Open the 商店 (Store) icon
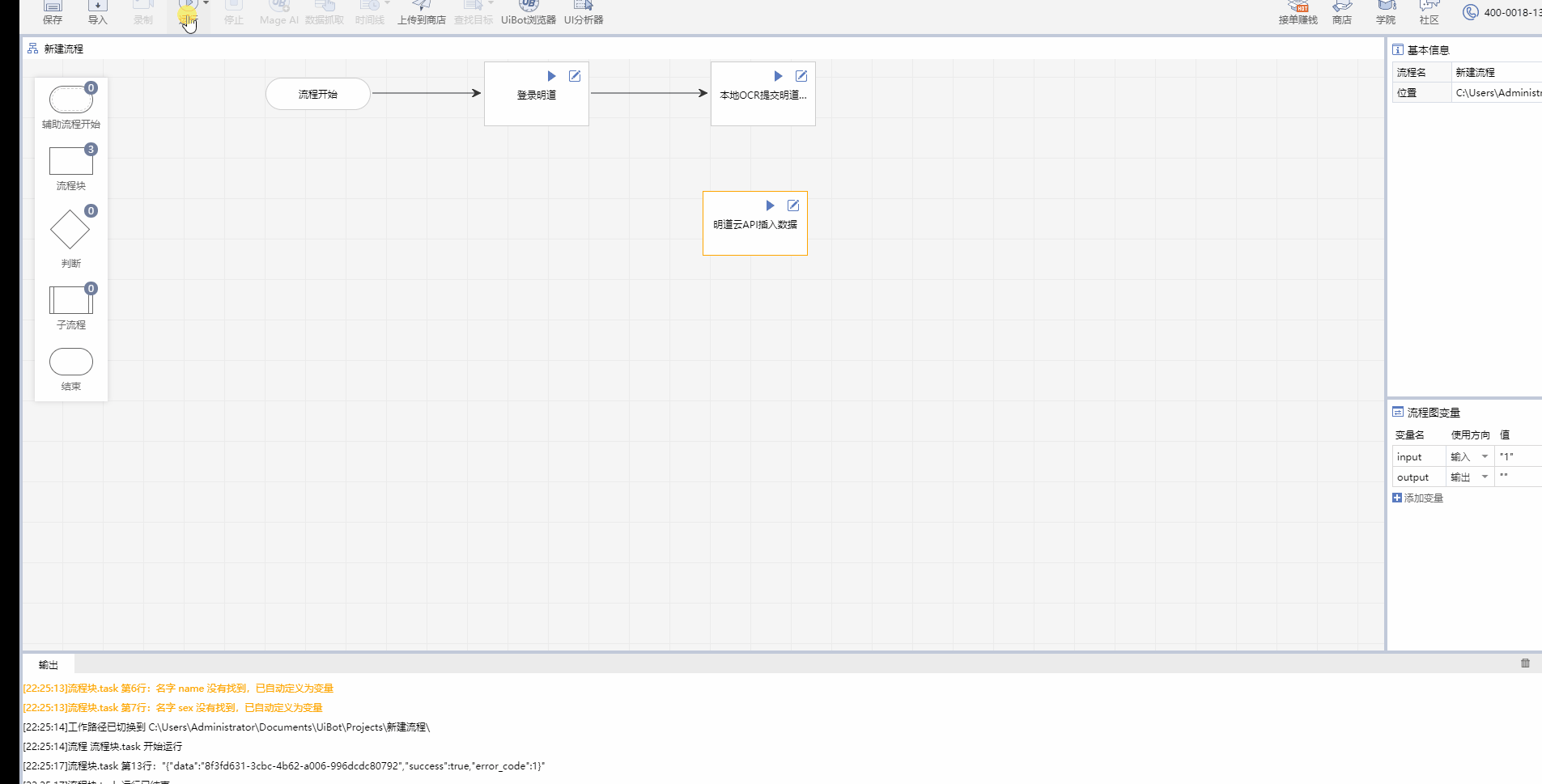 click(x=1342, y=12)
